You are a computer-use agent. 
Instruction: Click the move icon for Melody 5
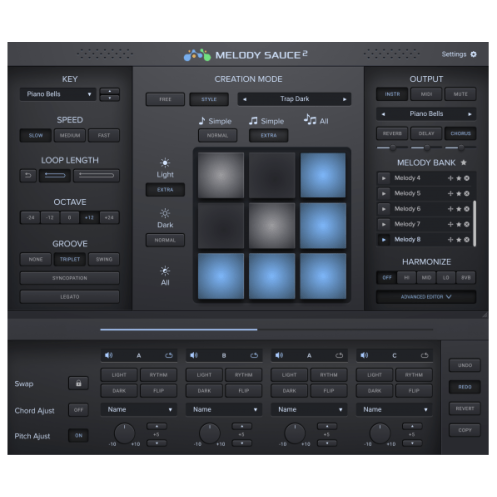coord(450,194)
